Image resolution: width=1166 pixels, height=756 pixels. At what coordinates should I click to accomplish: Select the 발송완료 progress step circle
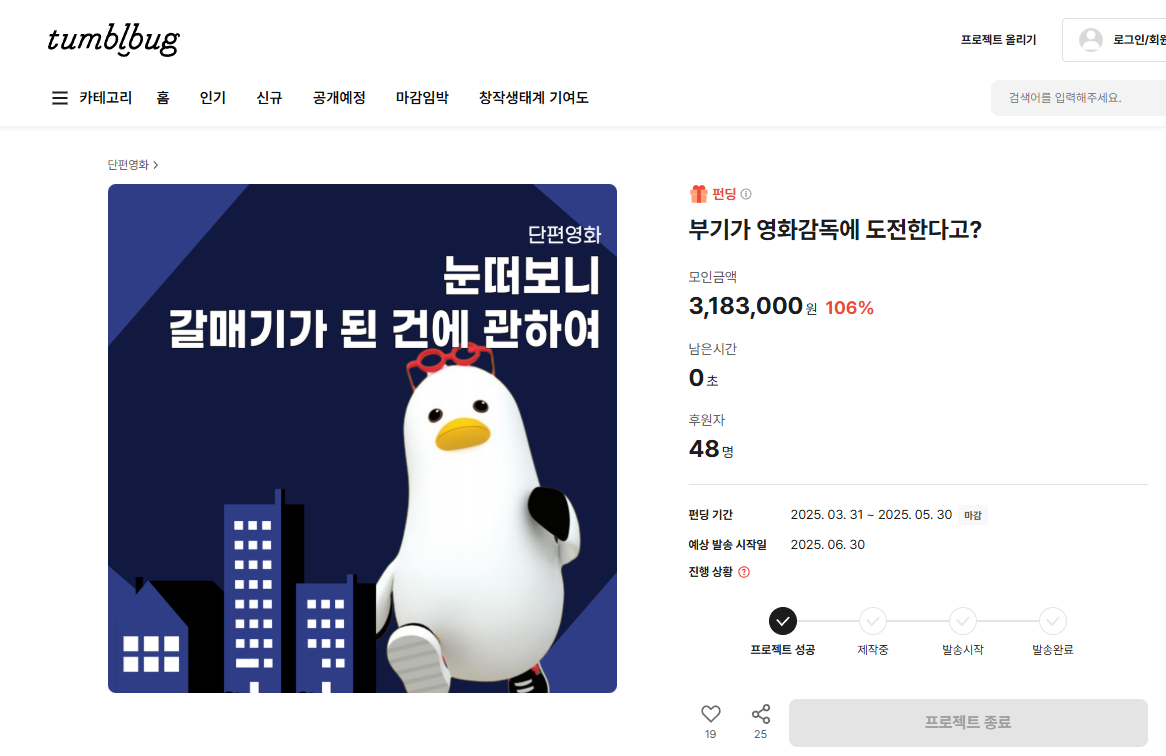click(x=1052, y=621)
